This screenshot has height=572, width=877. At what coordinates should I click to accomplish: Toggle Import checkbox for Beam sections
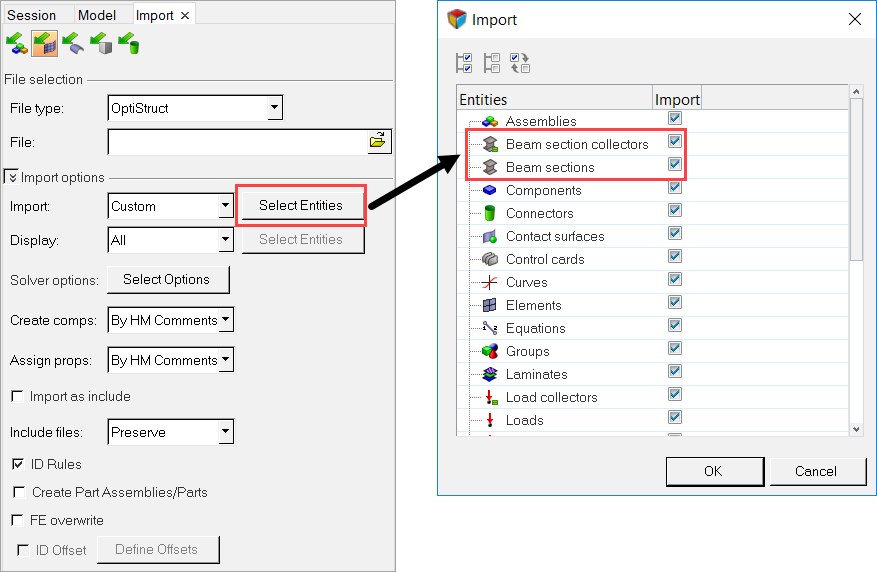[675, 164]
